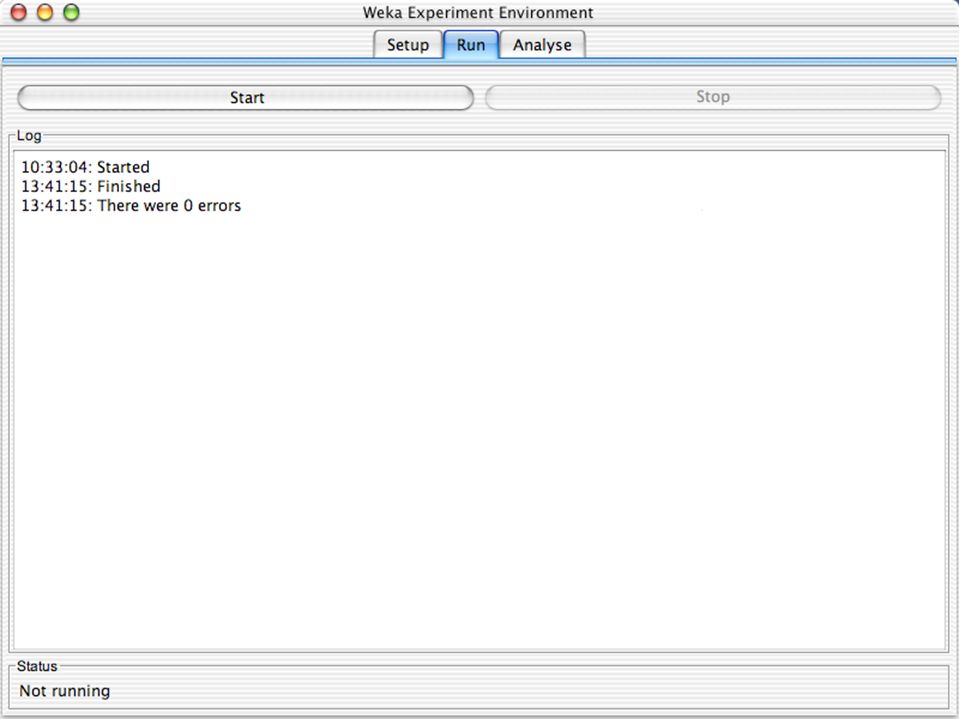This screenshot has height=720, width=960.
Task: Open the Analyse tab
Action: (542, 45)
